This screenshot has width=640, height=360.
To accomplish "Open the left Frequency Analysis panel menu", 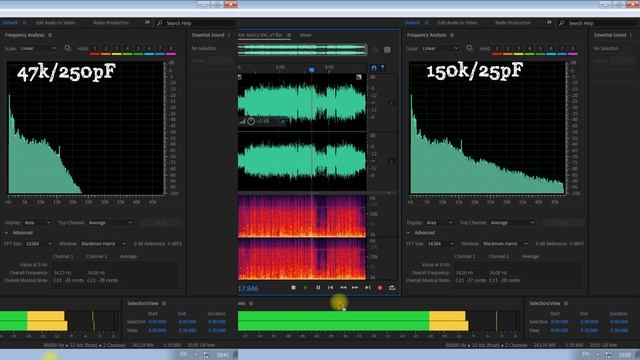I will (50, 35).
